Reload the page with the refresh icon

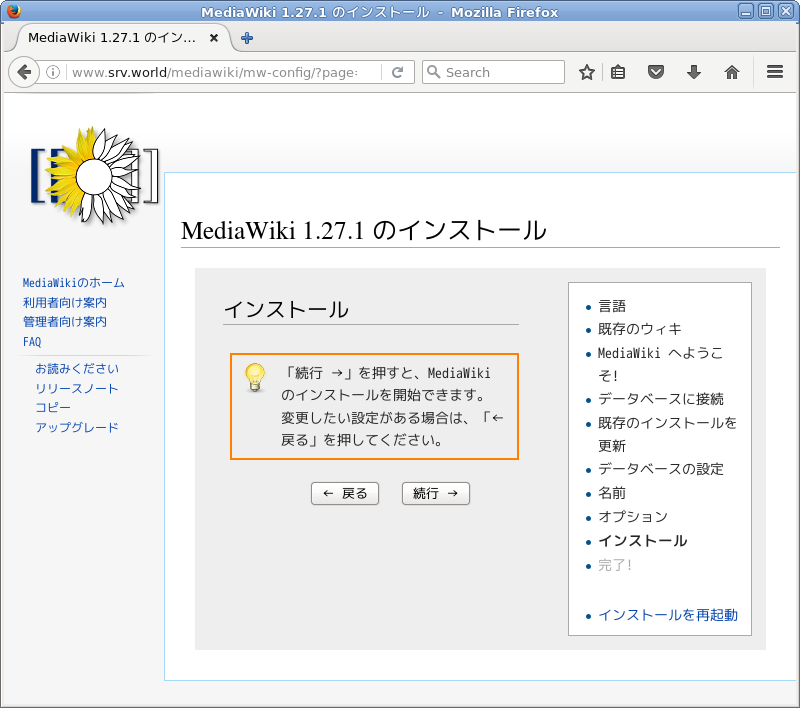(x=397, y=72)
